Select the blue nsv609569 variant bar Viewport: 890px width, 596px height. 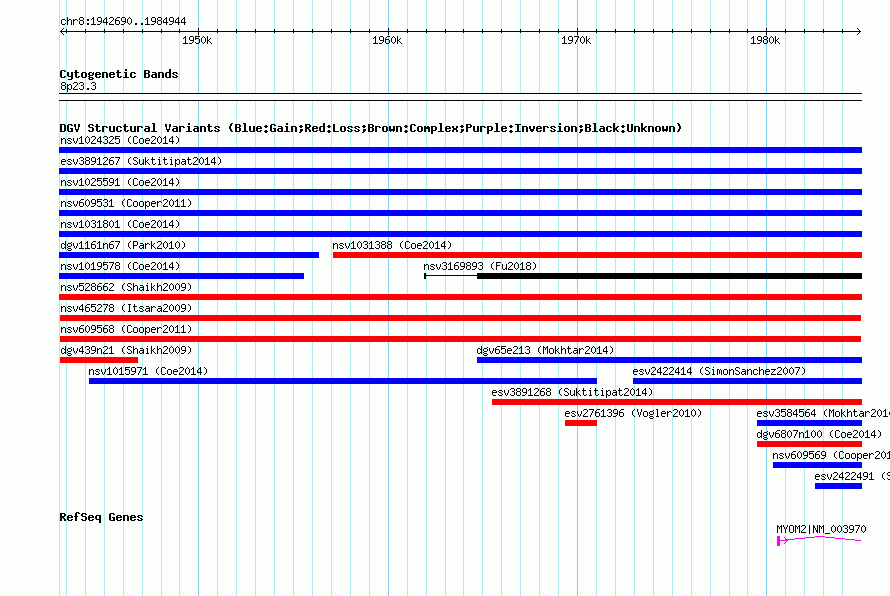pyautogui.click(x=817, y=465)
